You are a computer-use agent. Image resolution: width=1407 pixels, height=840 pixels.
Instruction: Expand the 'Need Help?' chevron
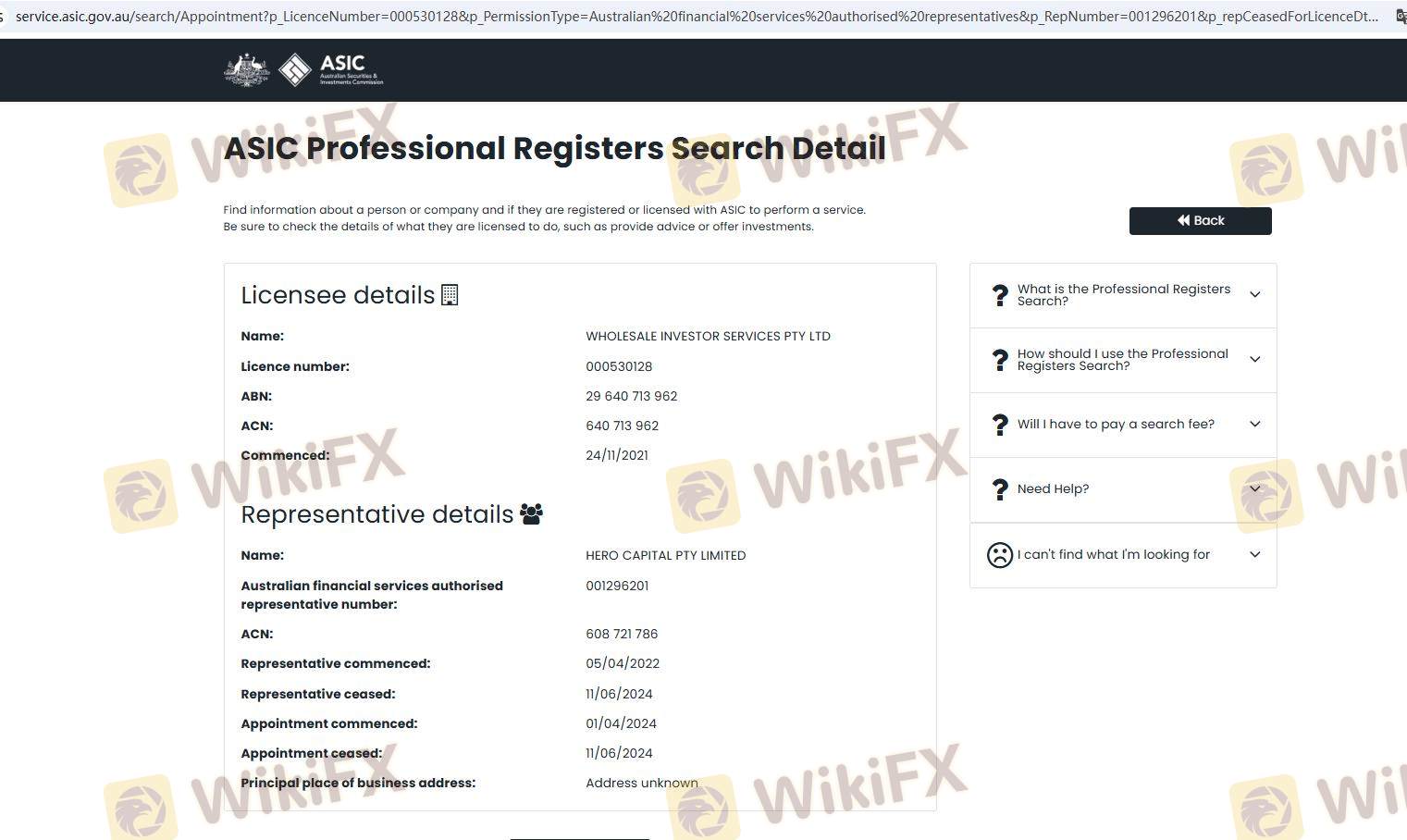tap(1255, 489)
